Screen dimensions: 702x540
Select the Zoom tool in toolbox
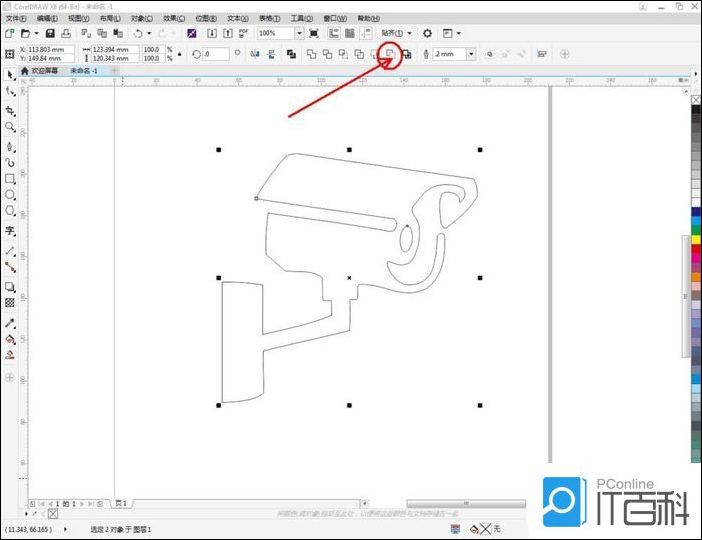click(10, 127)
